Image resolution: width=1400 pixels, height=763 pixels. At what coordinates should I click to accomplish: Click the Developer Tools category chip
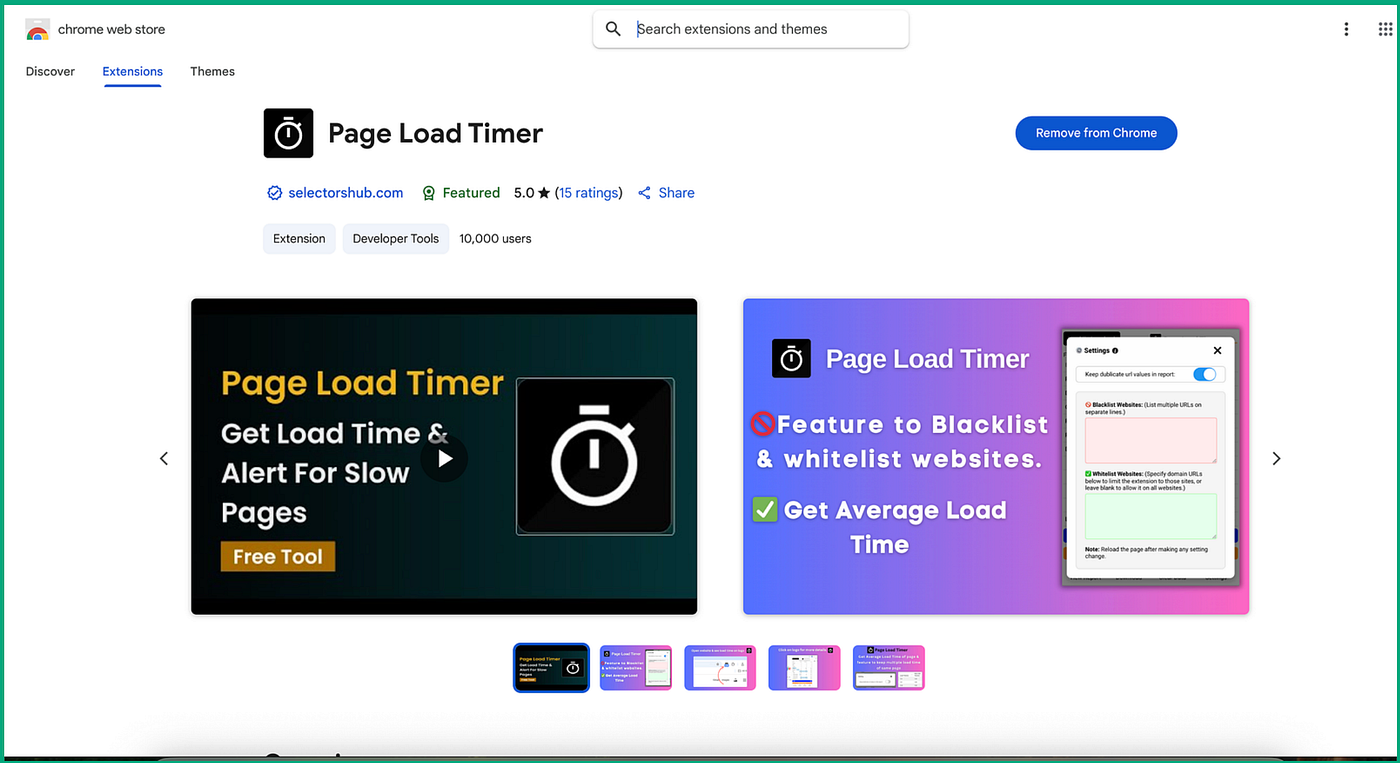tap(396, 239)
